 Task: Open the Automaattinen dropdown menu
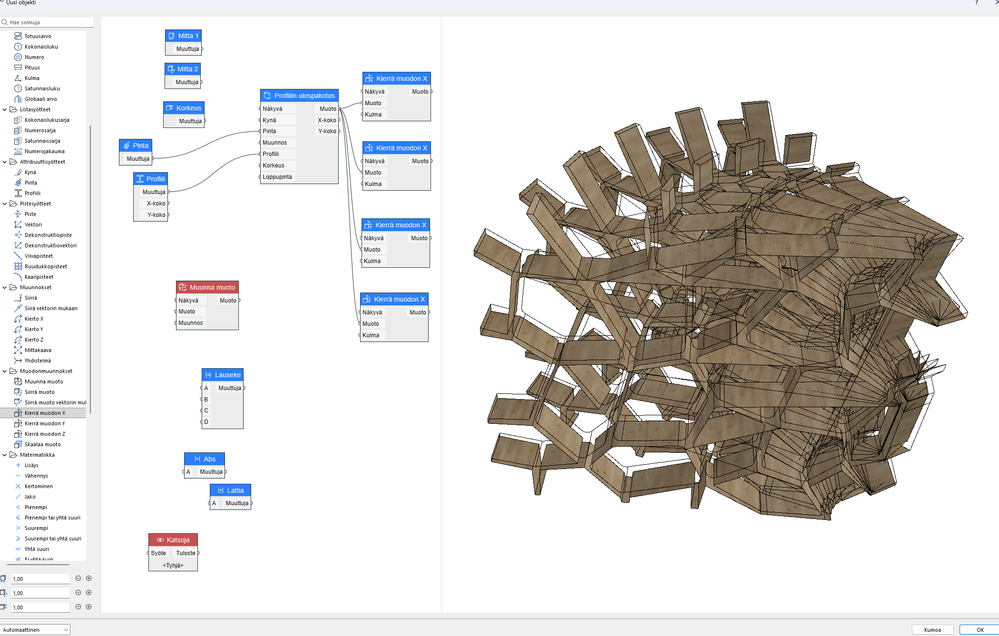click(33, 630)
